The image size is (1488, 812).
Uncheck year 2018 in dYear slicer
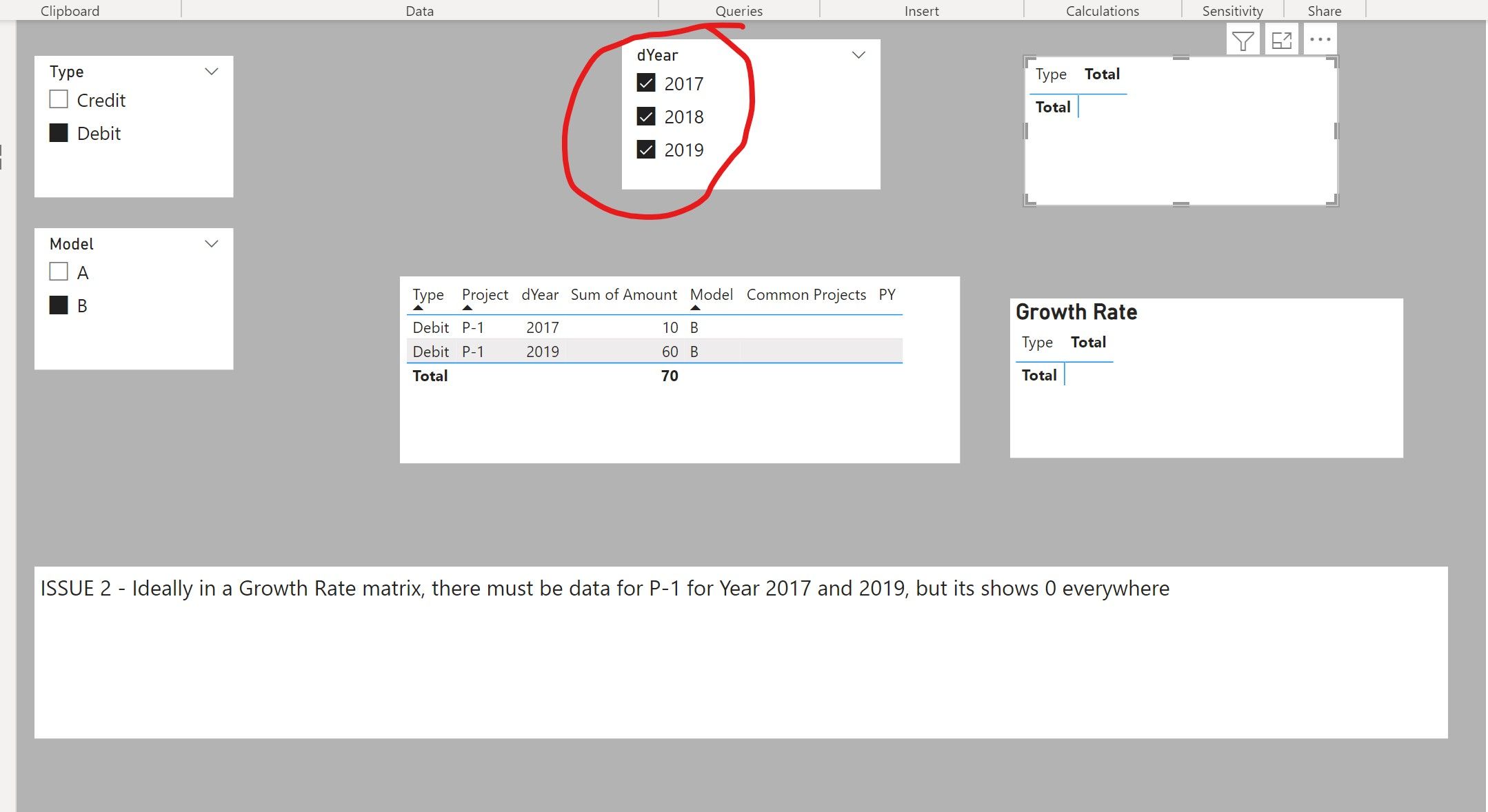pyautogui.click(x=646, y=116)
